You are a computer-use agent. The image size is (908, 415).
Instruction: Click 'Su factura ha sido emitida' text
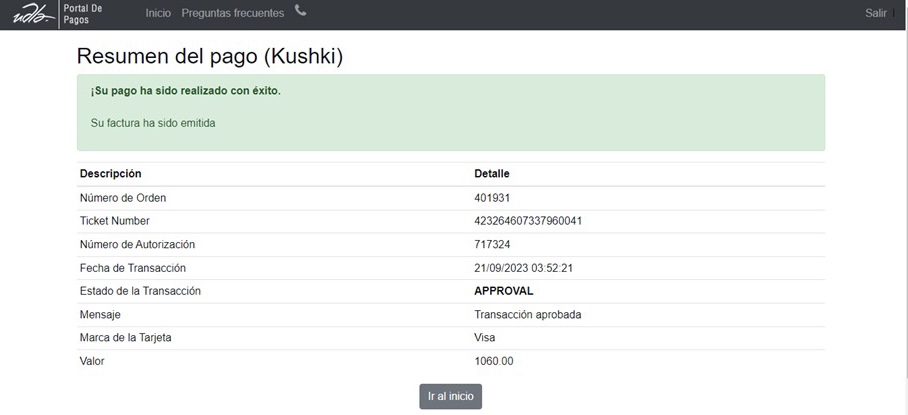point(153,123)
